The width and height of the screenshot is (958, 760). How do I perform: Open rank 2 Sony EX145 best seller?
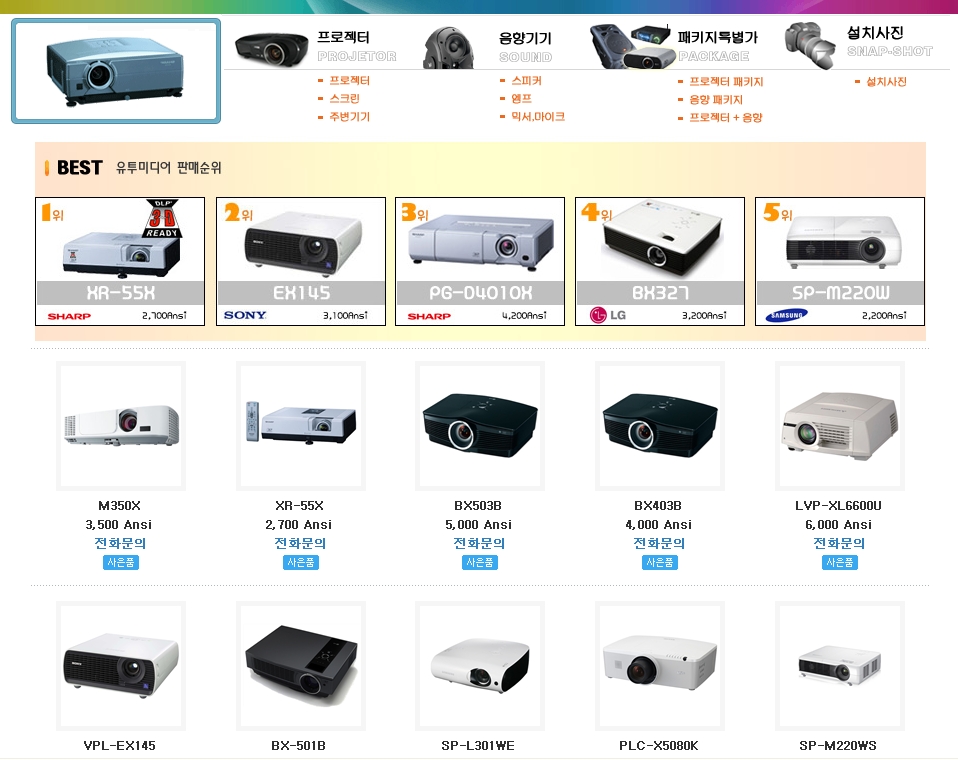click(x=301, y=261)
